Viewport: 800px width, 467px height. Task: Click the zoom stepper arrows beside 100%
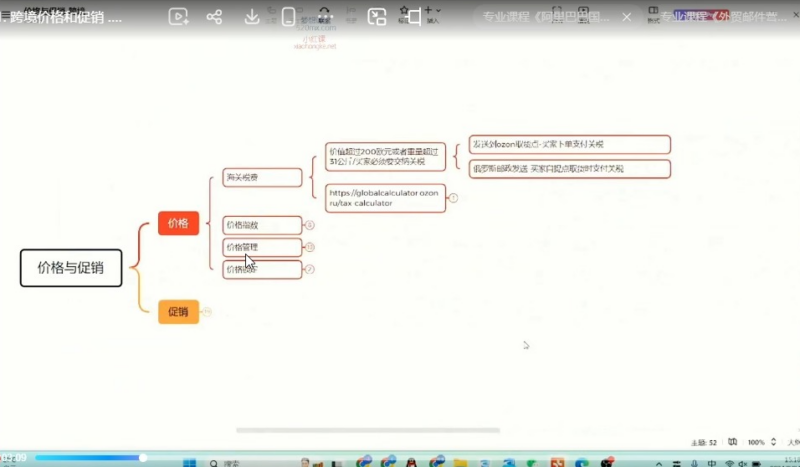pos(773,442)
